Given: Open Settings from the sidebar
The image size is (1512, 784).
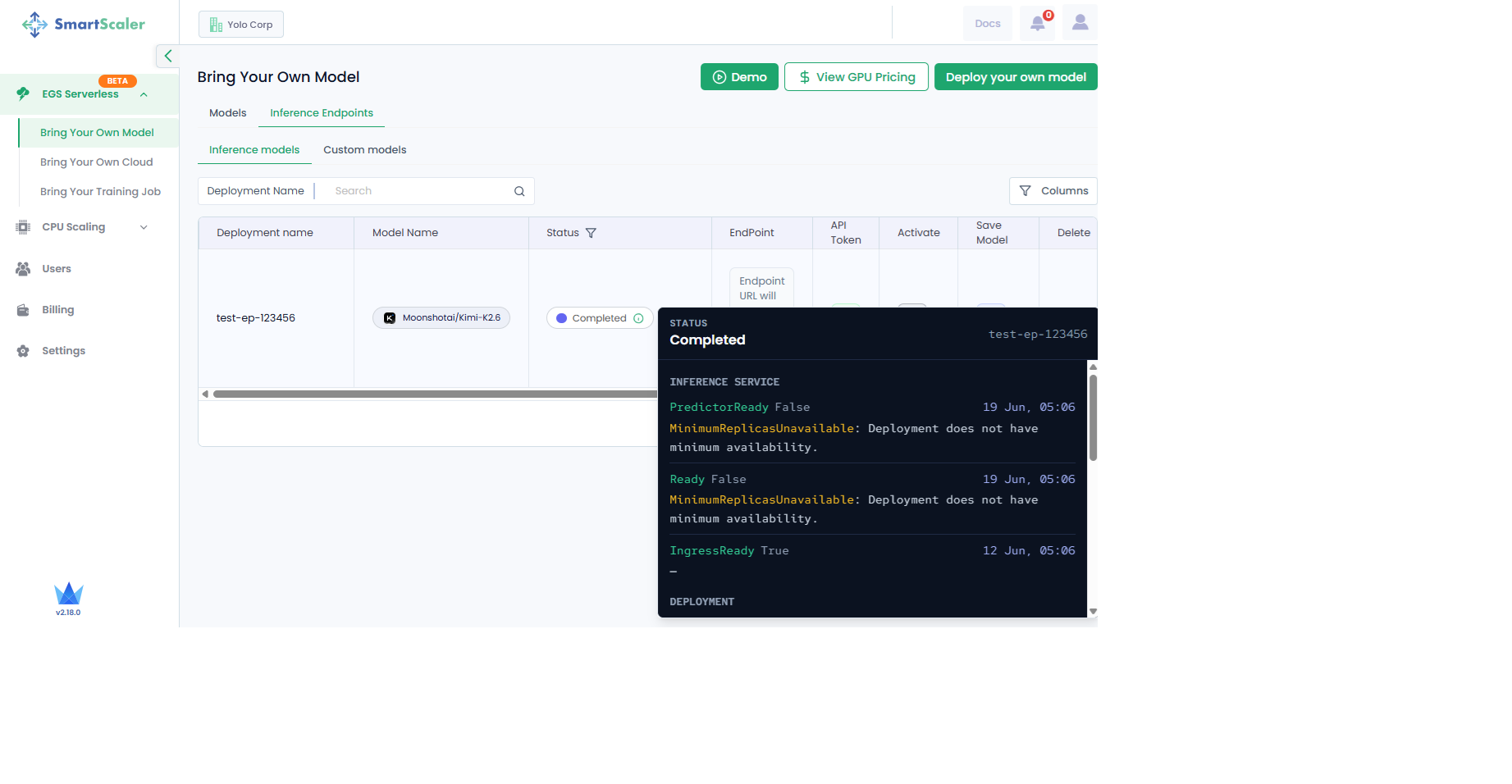Looking at the screenshot, I should point(63,351).
